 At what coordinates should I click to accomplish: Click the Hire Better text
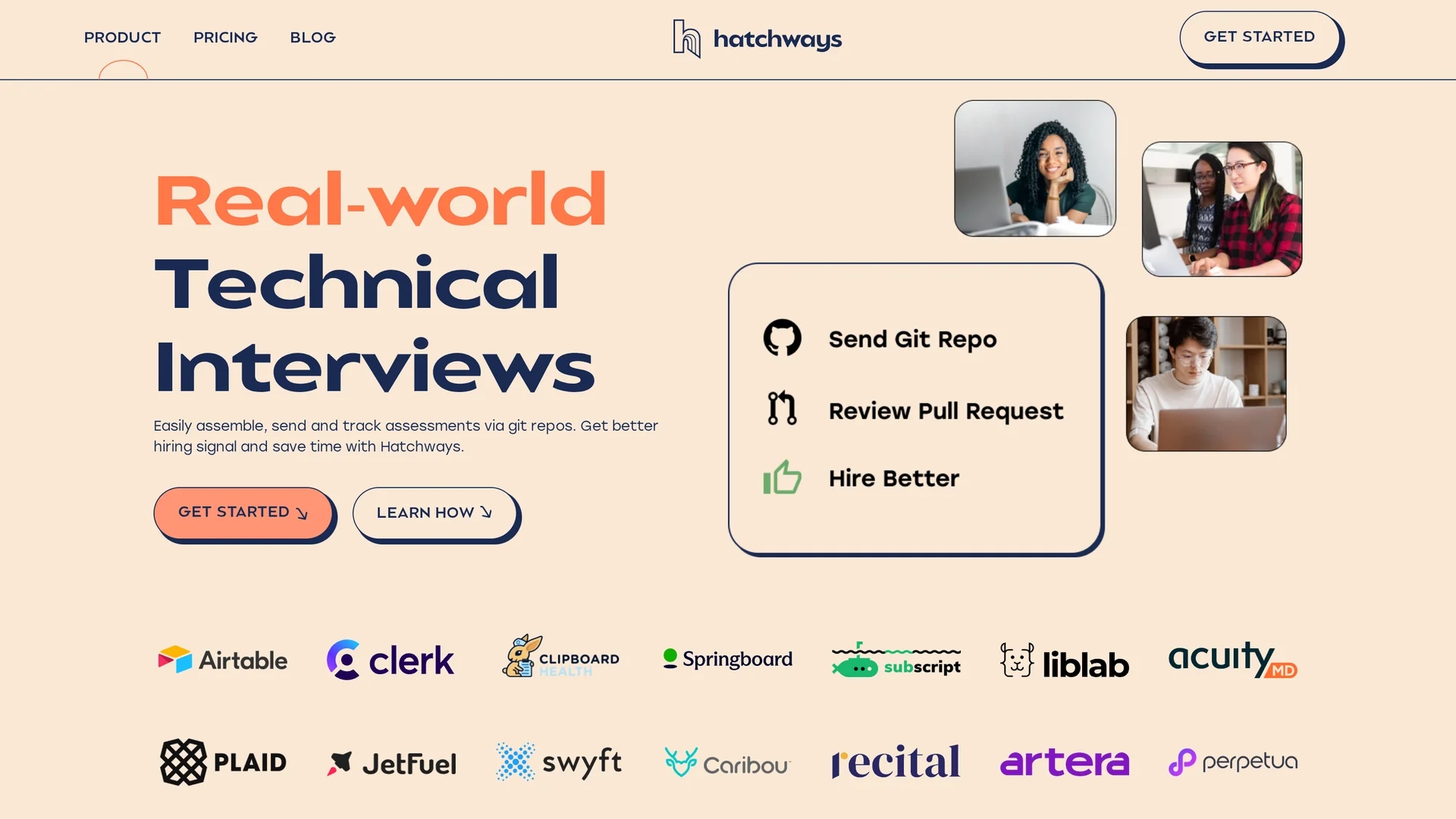tap(893, 479)
